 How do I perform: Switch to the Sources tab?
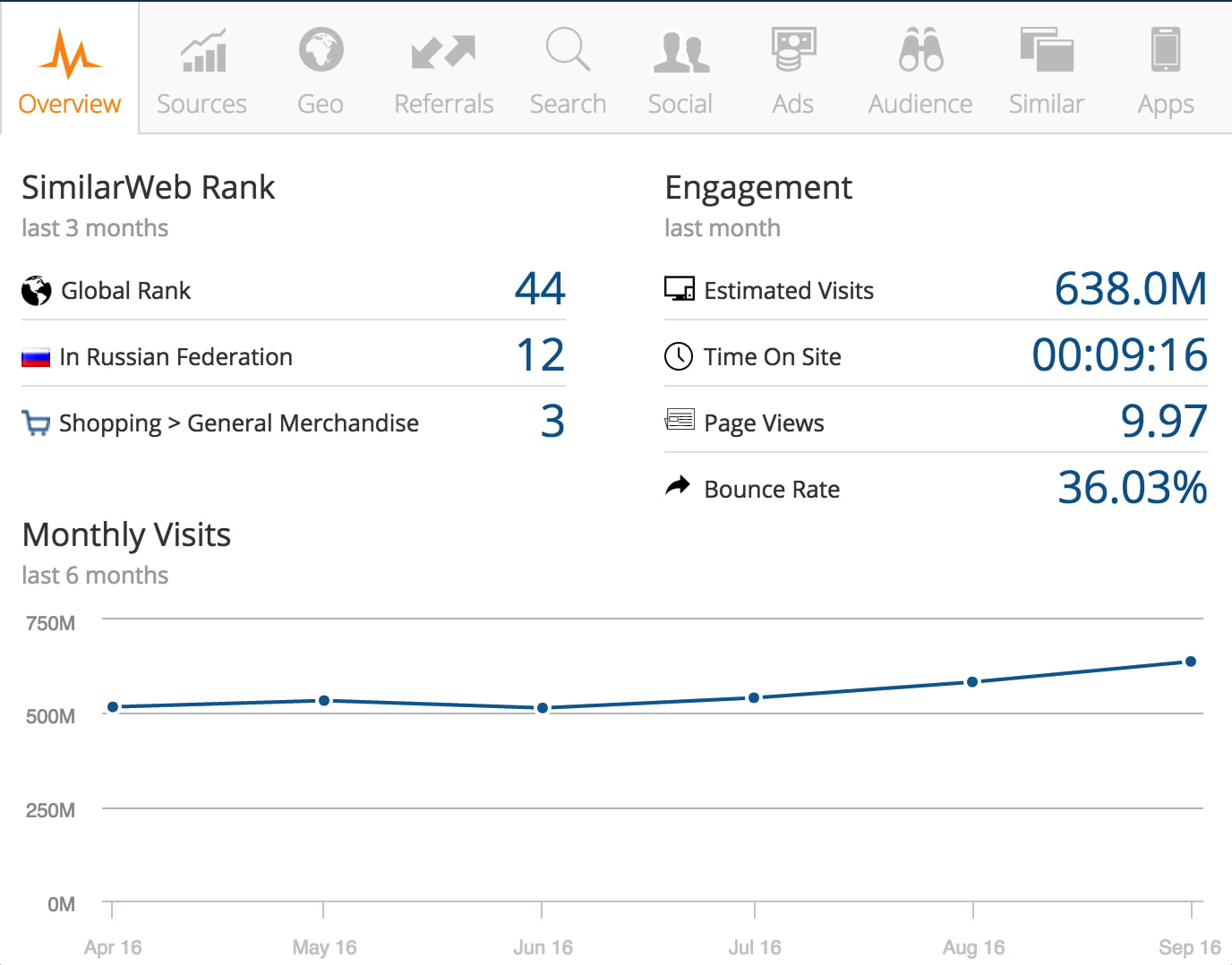[x=201, y=72]
